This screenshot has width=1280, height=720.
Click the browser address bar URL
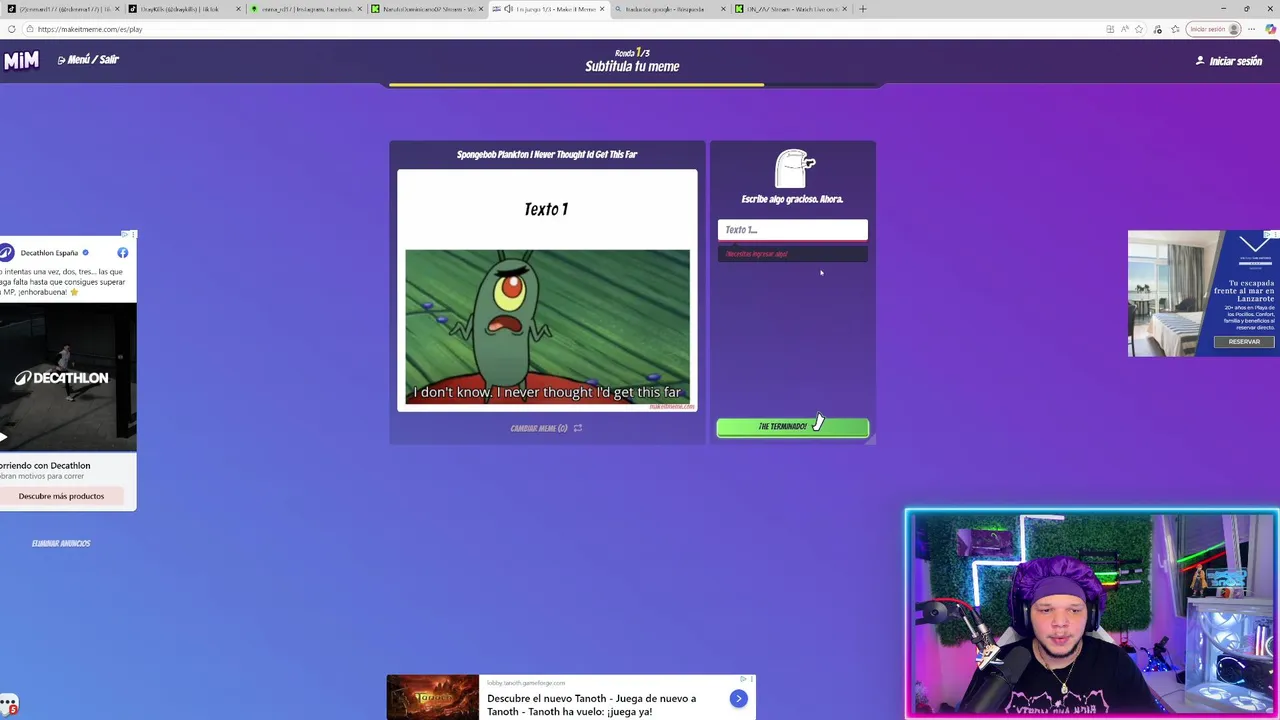(x=90, y=29)
